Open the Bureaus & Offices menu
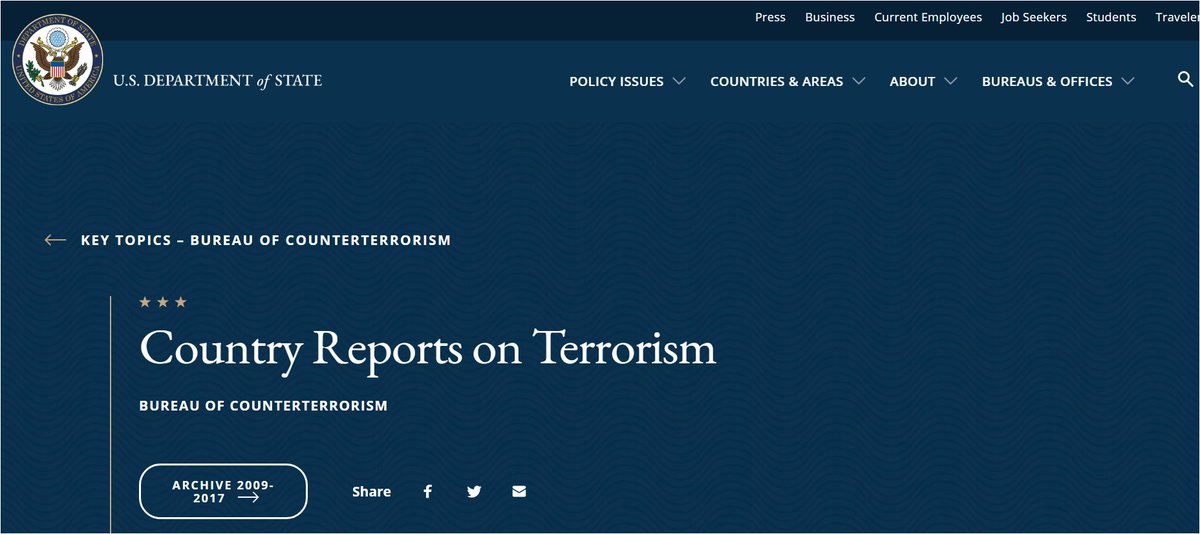The image size is (1200, 534). pos(1047,81)
